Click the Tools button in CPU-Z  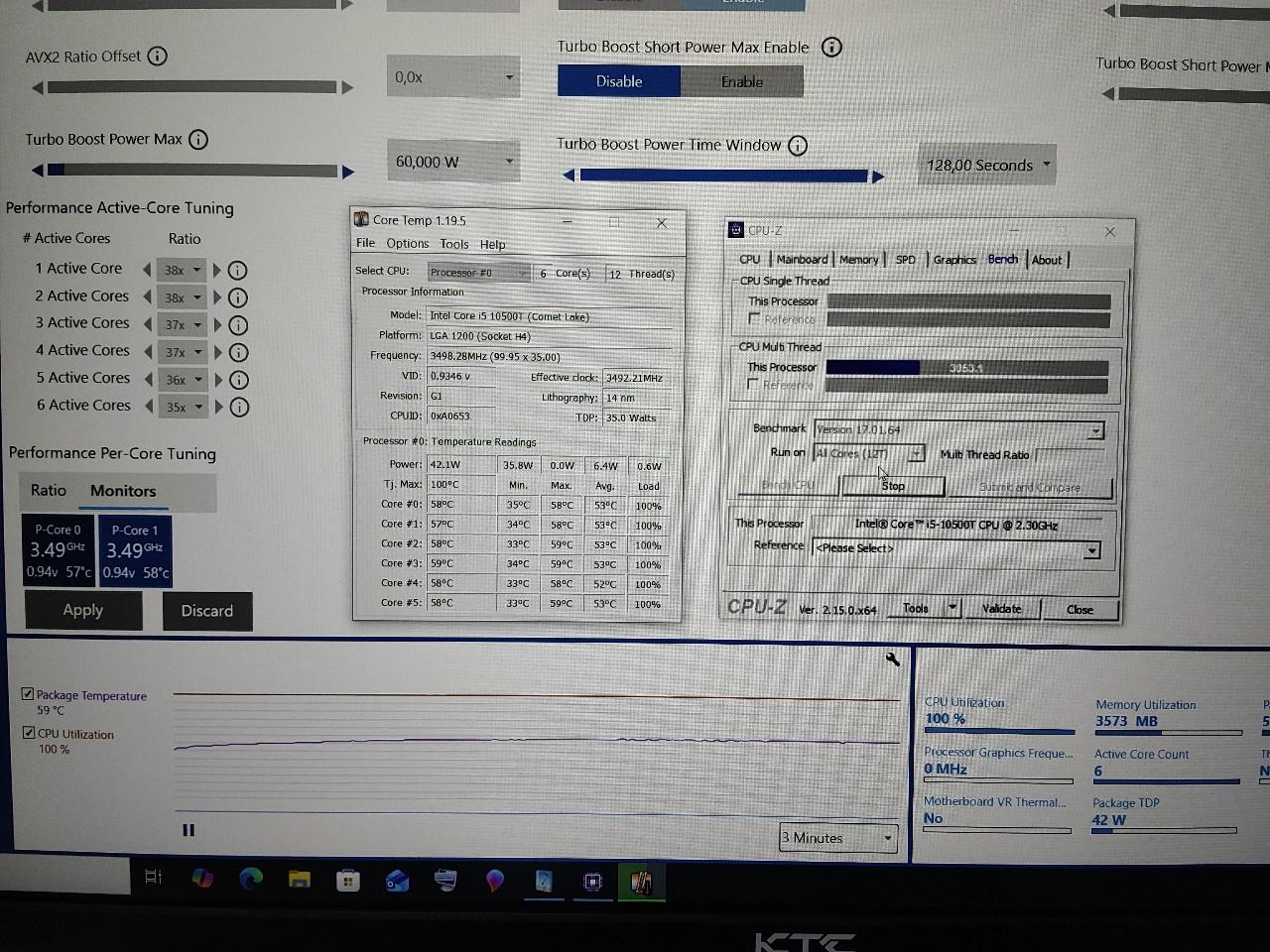click(916, 608)
